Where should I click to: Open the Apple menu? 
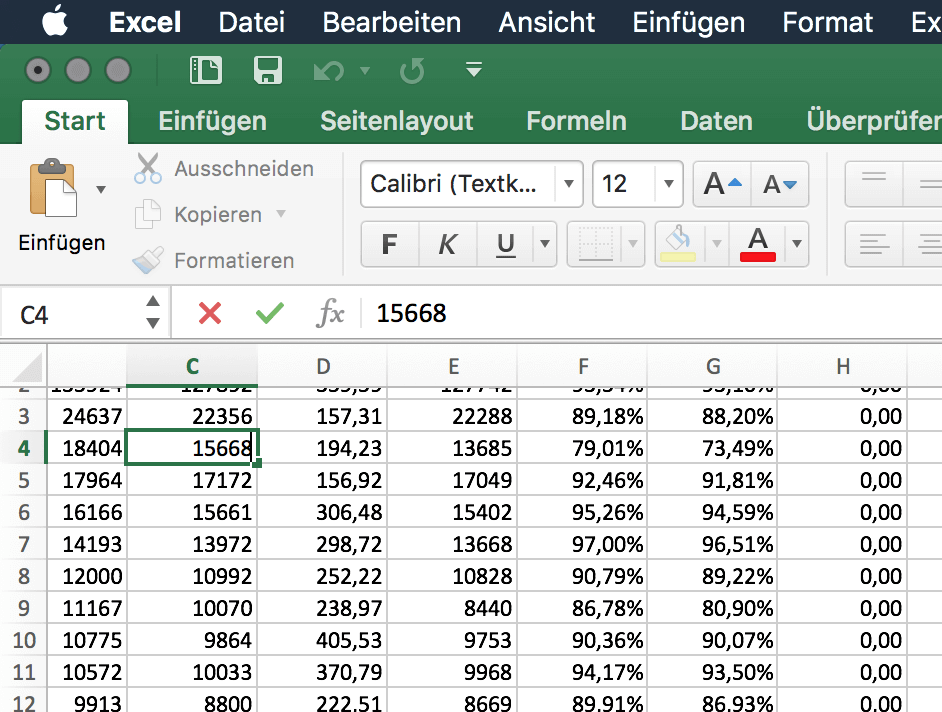(x=55, y=21)
